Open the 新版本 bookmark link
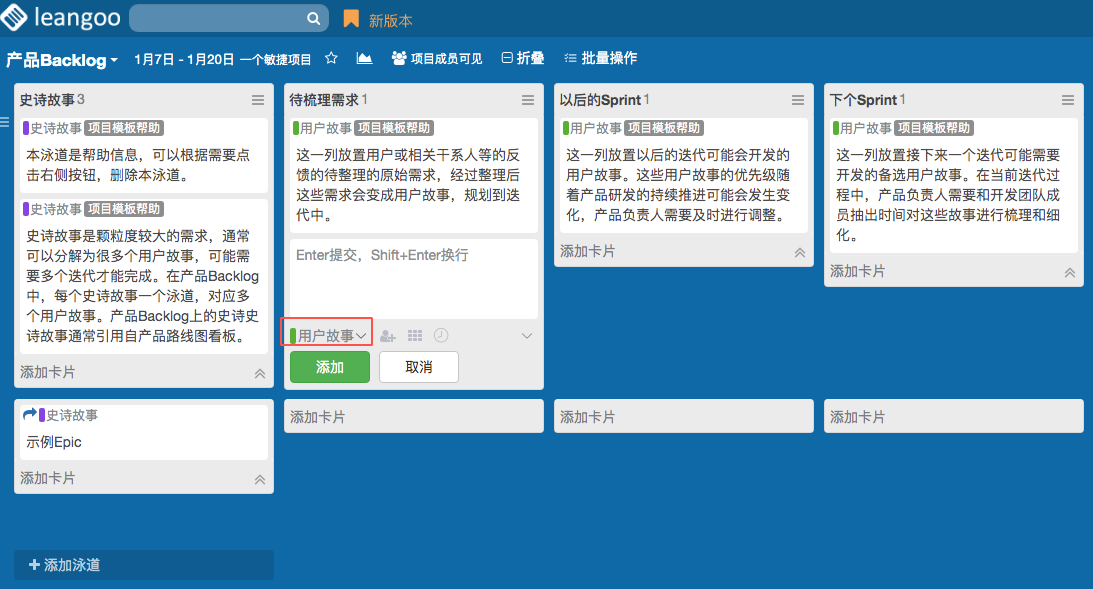 379,20
